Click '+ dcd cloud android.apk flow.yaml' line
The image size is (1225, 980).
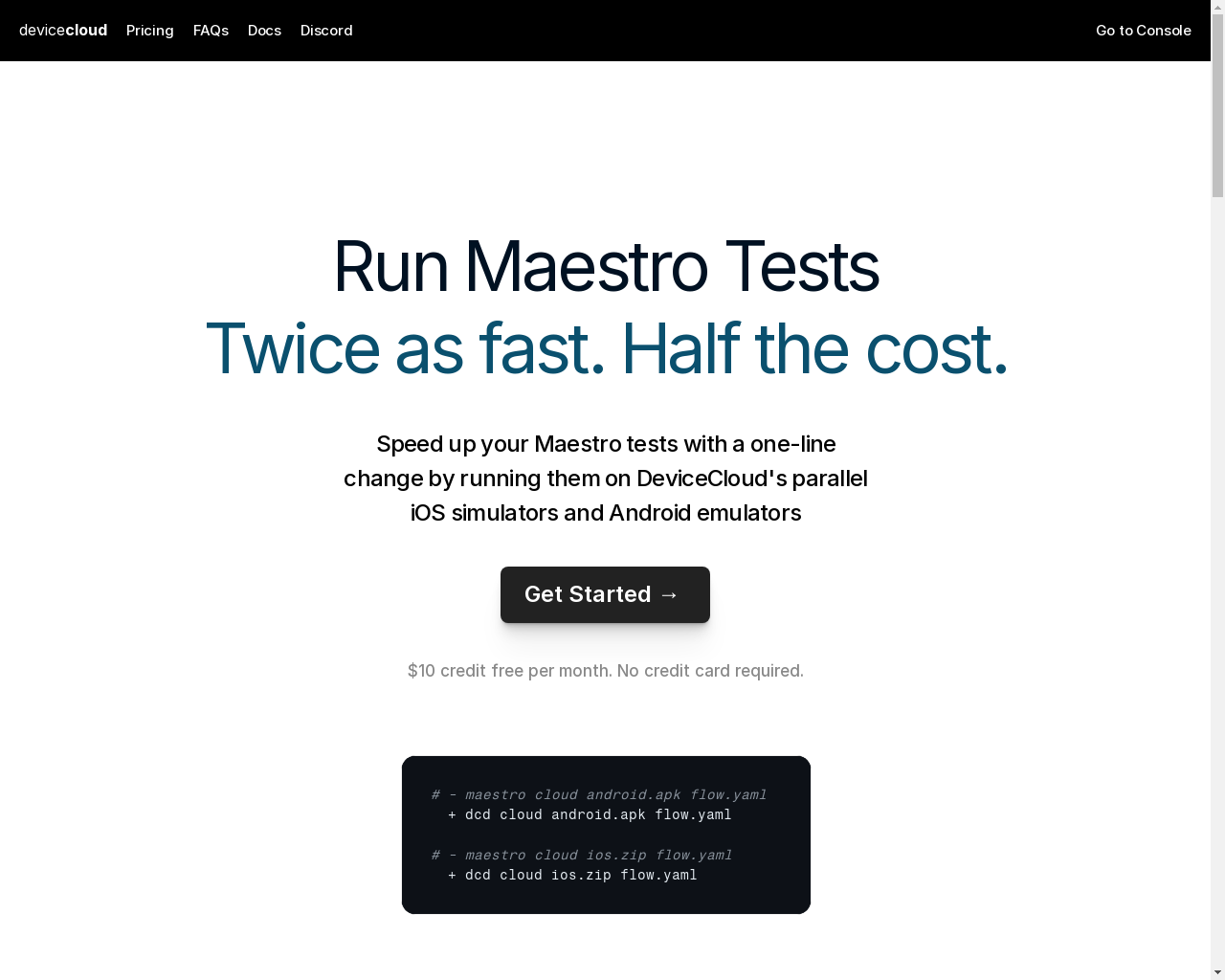pos(590,814)
